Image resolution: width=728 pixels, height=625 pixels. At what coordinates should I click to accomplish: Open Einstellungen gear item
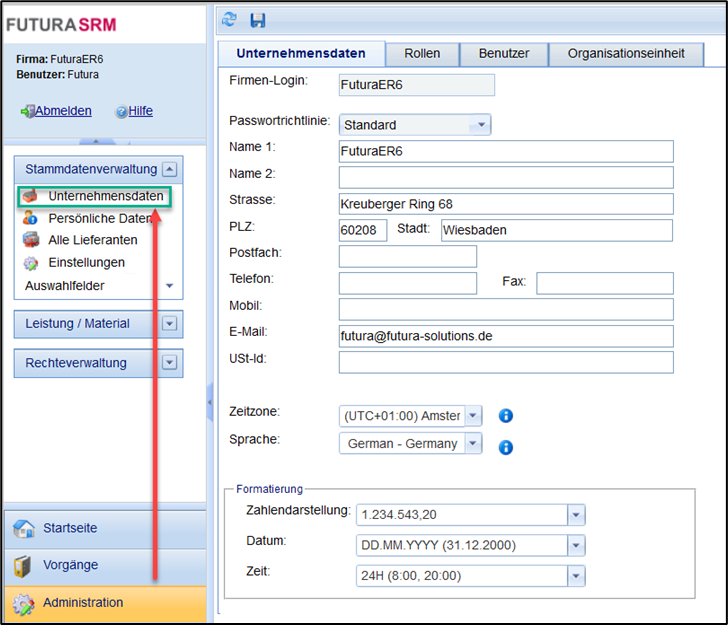tap(86, 262)
